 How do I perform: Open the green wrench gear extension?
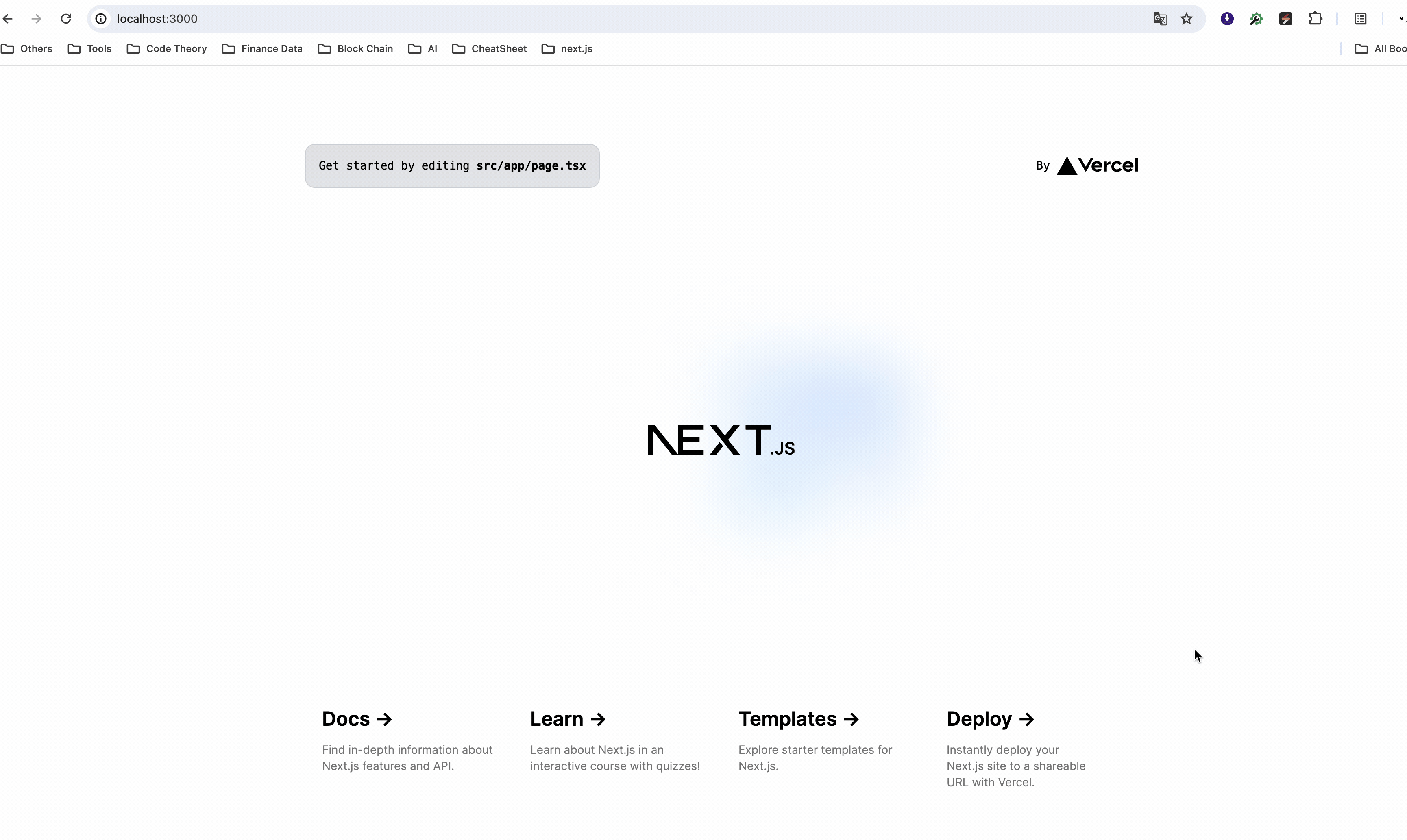point(1256,19)
